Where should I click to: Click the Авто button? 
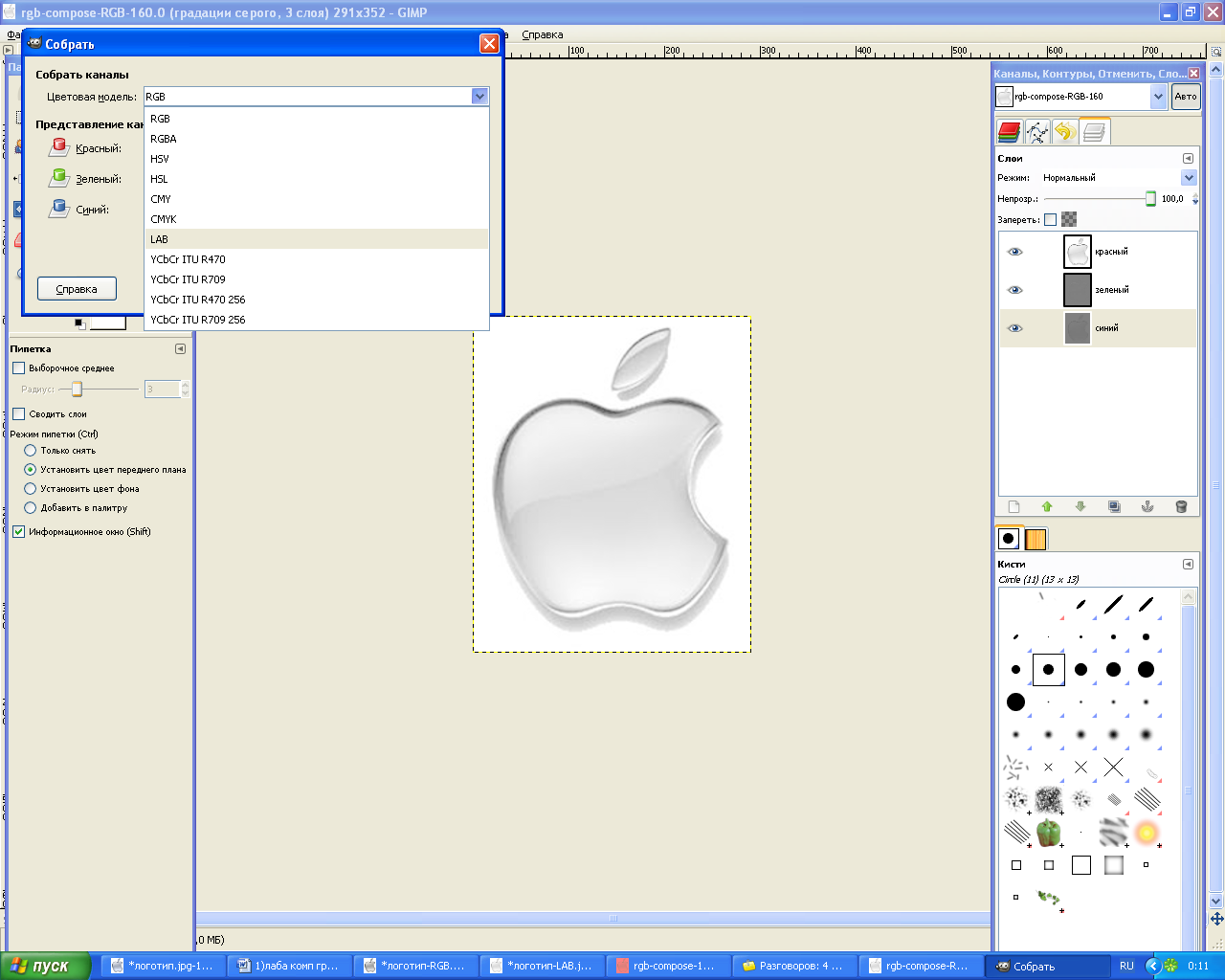point(1186,97)
